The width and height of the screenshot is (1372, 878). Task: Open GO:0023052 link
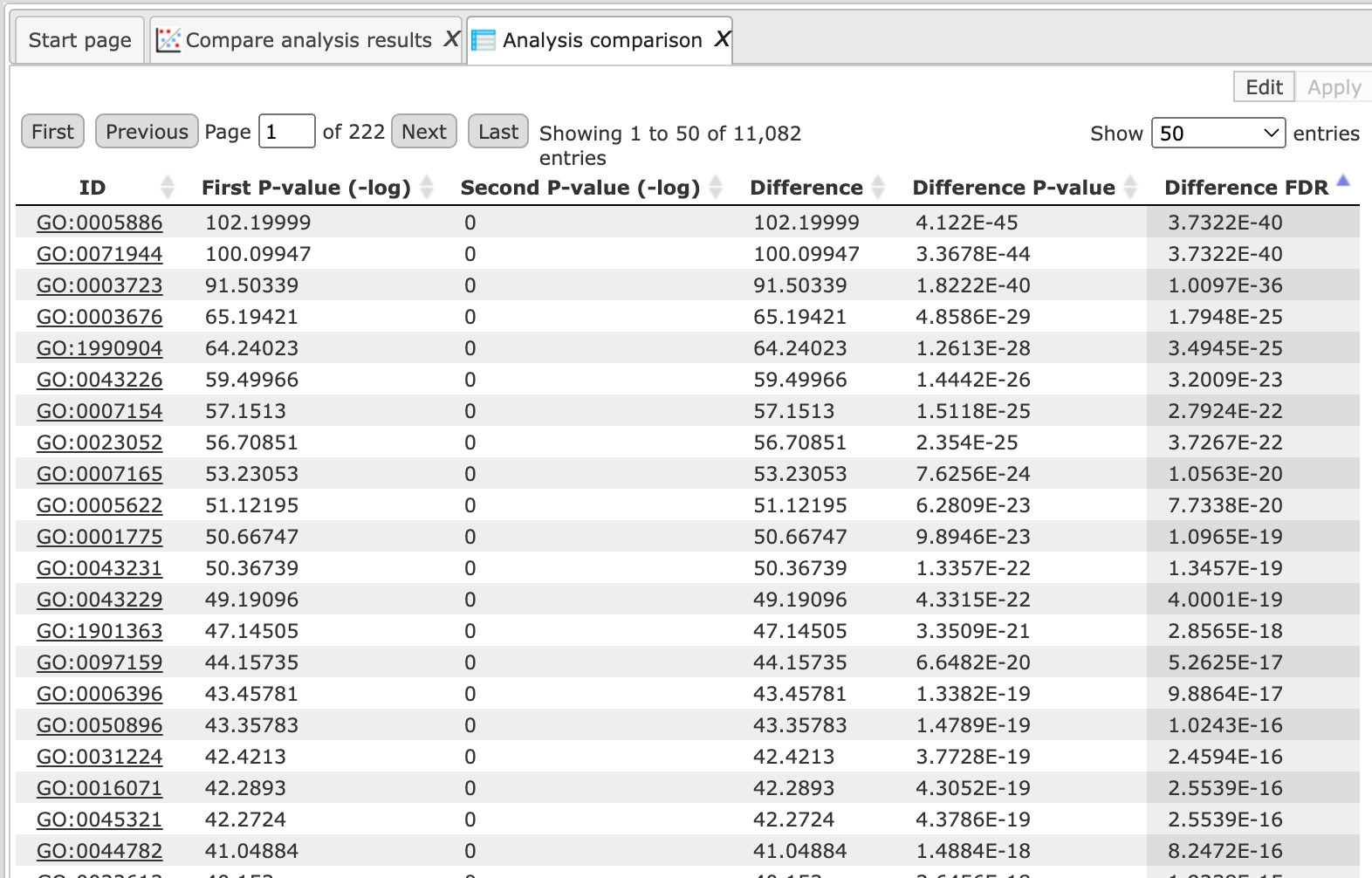click(x=99, y=442)
